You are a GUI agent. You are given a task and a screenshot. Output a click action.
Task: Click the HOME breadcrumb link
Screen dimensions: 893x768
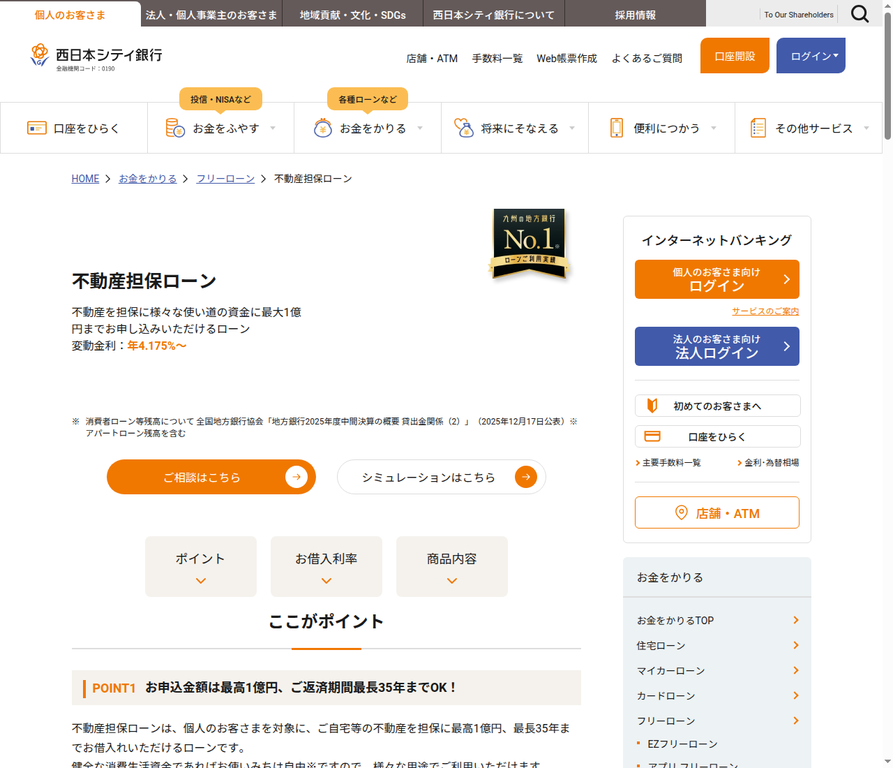(x=85, y=178)
